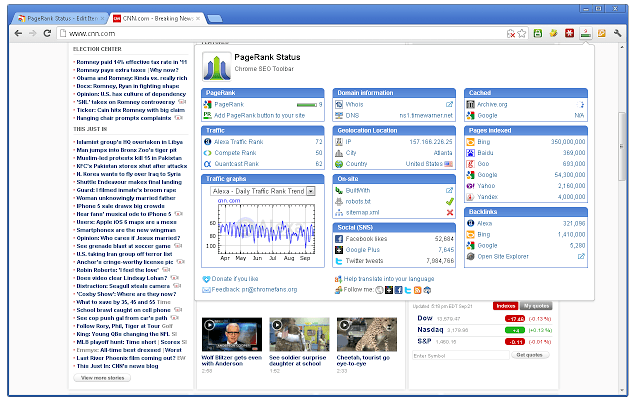The height and width of the screenshot is (400, 640).
Task: Click the orange pencil extension icon
Action: coord(602,33)
